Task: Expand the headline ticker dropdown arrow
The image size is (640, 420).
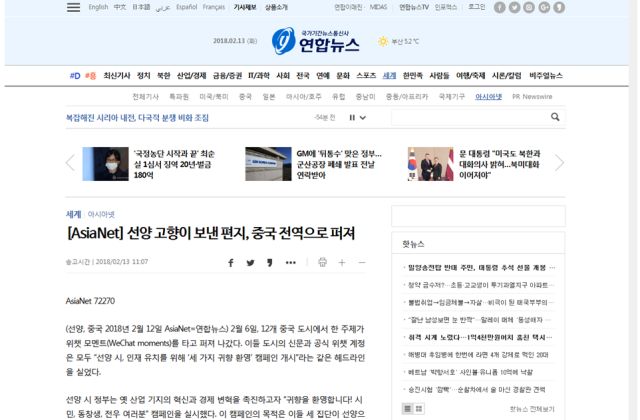Action: 362,118
